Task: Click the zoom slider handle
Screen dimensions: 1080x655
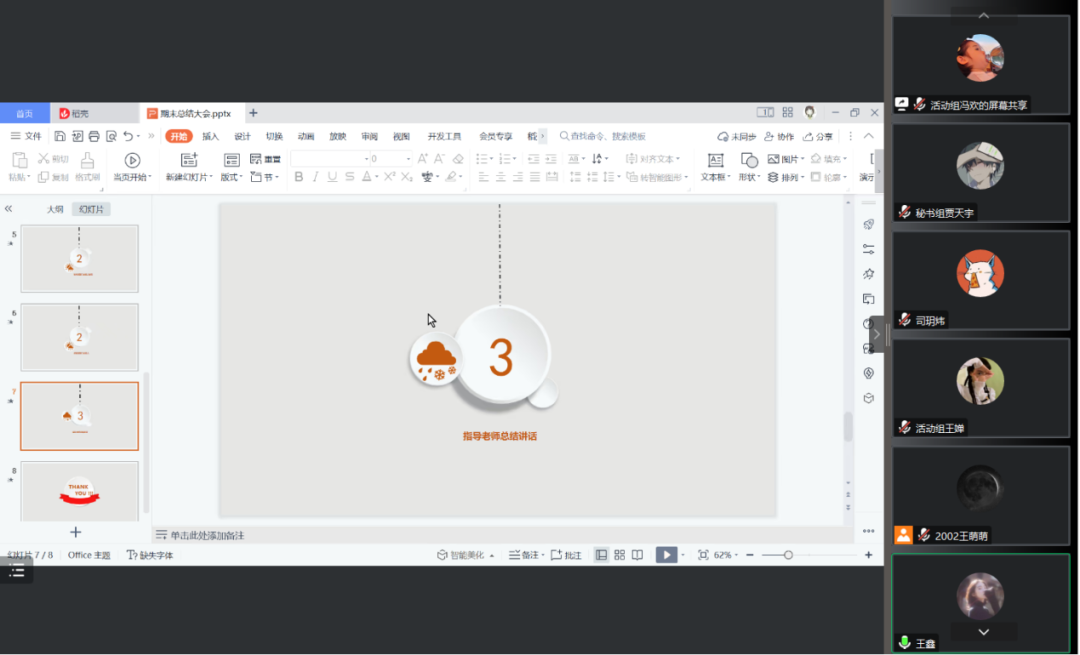Action: 788,555
